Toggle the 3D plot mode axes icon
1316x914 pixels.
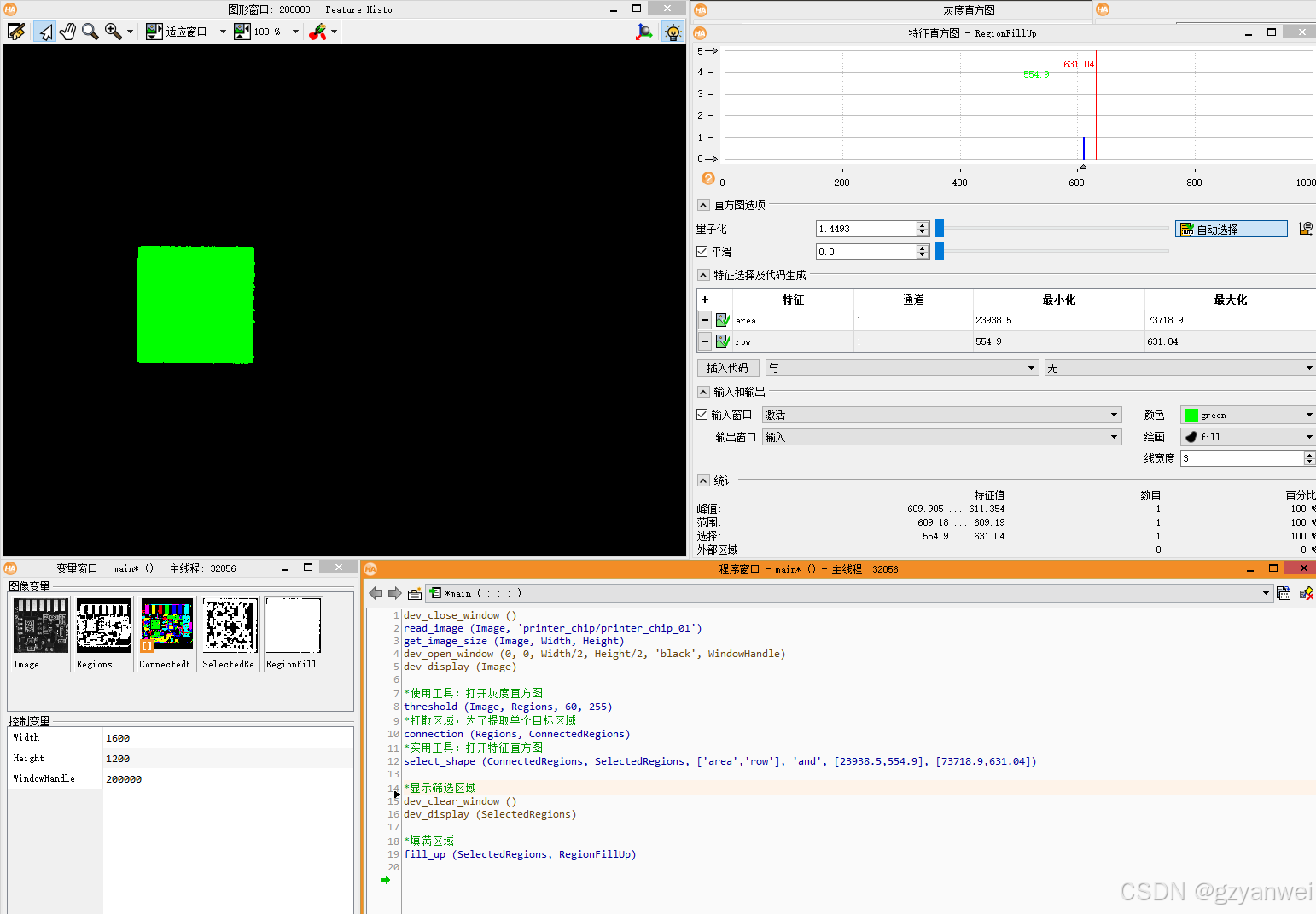[644, 32]
